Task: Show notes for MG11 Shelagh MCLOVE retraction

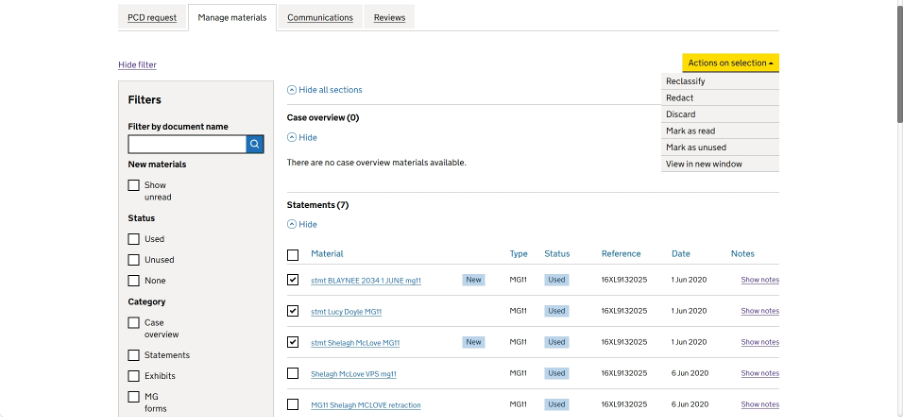Action: click(x=760, y=404)
